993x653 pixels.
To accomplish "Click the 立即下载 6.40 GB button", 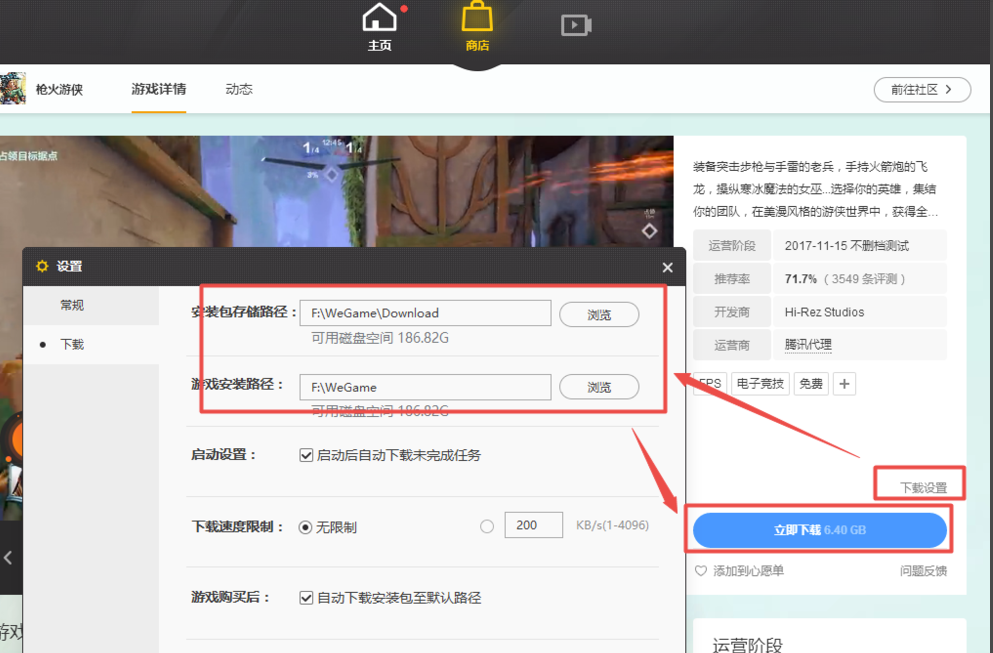I will (x=819, y=530).
